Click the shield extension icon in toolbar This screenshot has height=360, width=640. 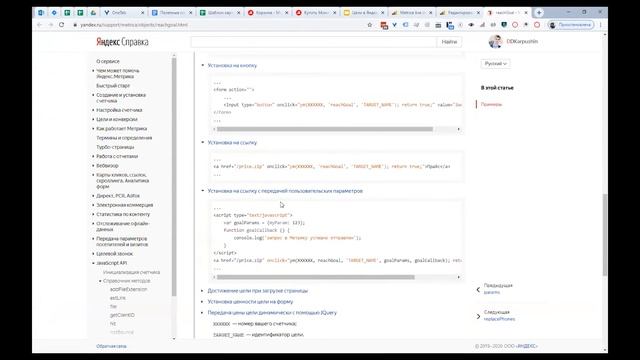504,25
